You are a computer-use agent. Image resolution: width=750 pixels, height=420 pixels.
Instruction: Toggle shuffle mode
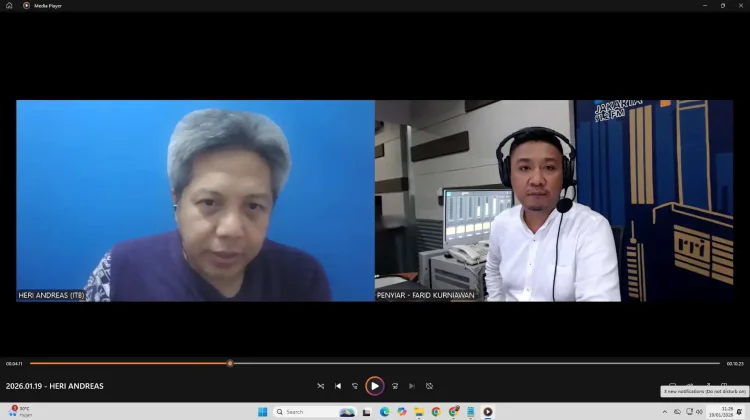click(x=321, y=386)
